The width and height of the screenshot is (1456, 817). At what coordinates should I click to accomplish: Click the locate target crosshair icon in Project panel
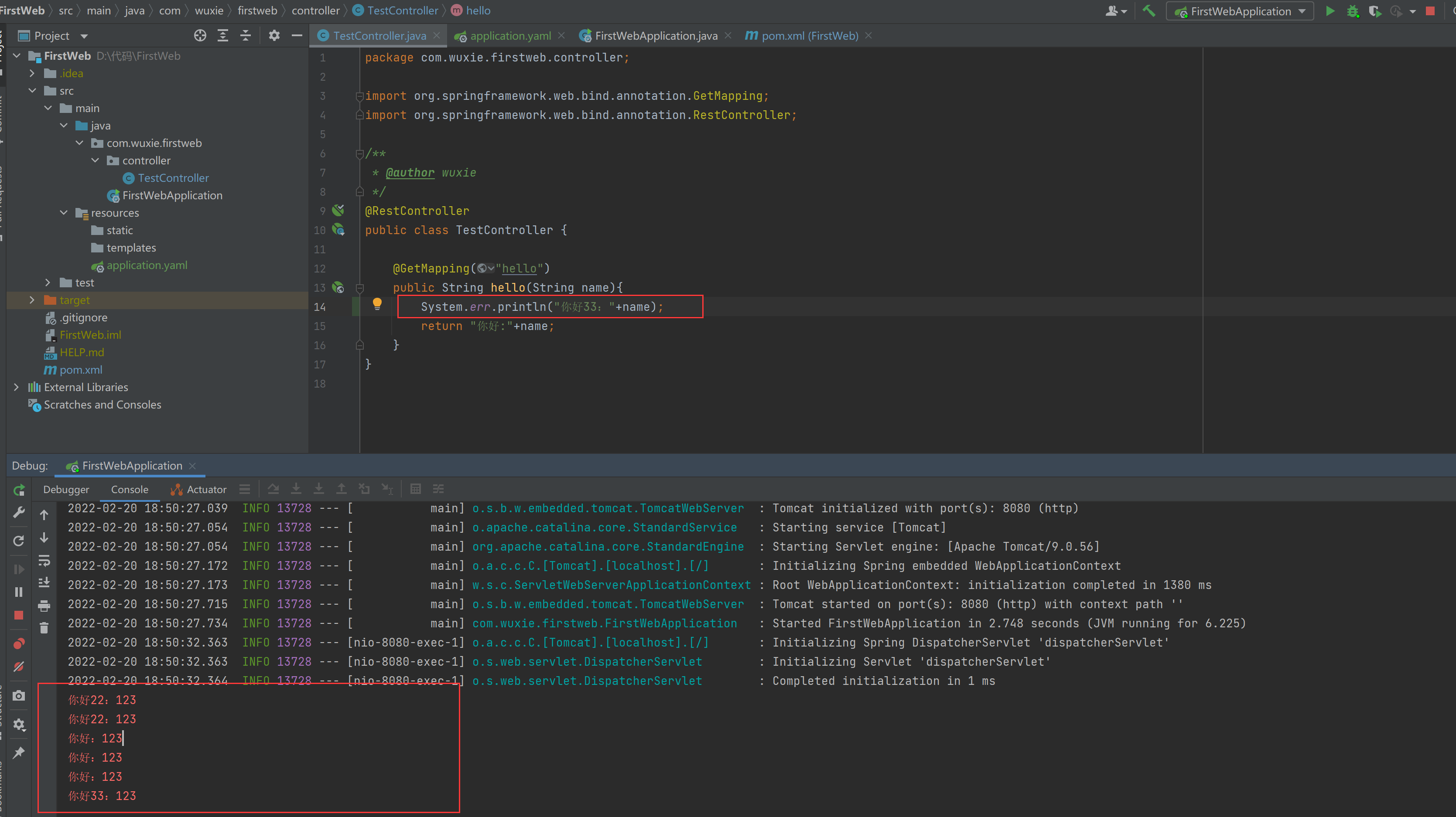coord(200,36)
